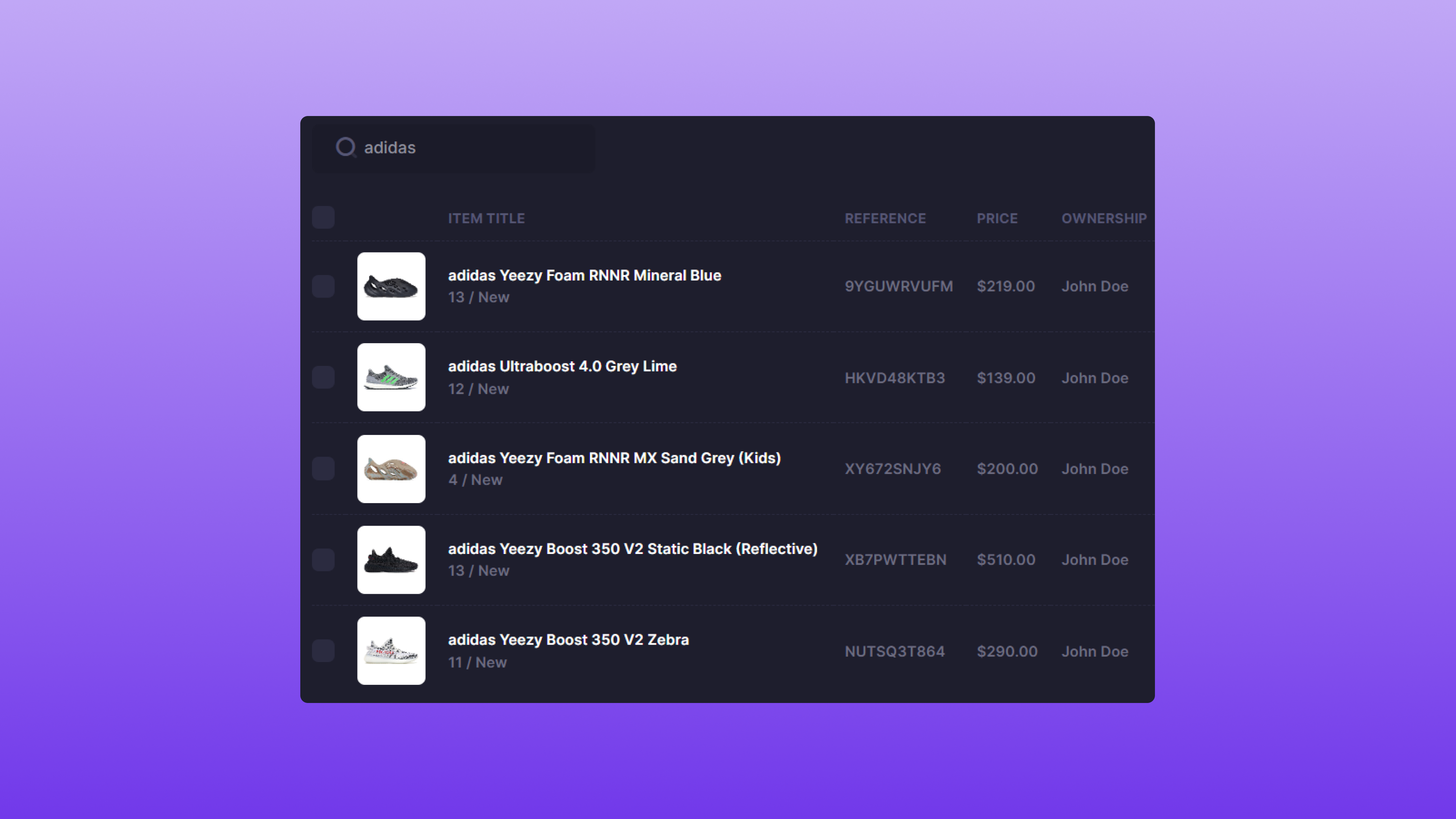Open adidas Yeezy Boost 350 V2 Zebra title
1456x819 pixels.
point(568,640)
